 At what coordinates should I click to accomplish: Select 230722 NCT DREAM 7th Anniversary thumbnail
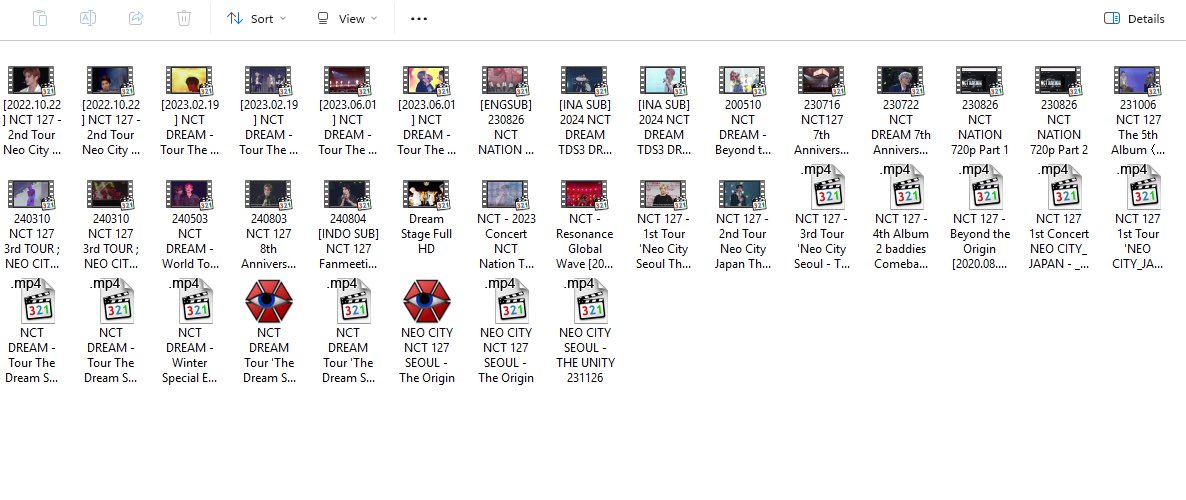[901, 80]
